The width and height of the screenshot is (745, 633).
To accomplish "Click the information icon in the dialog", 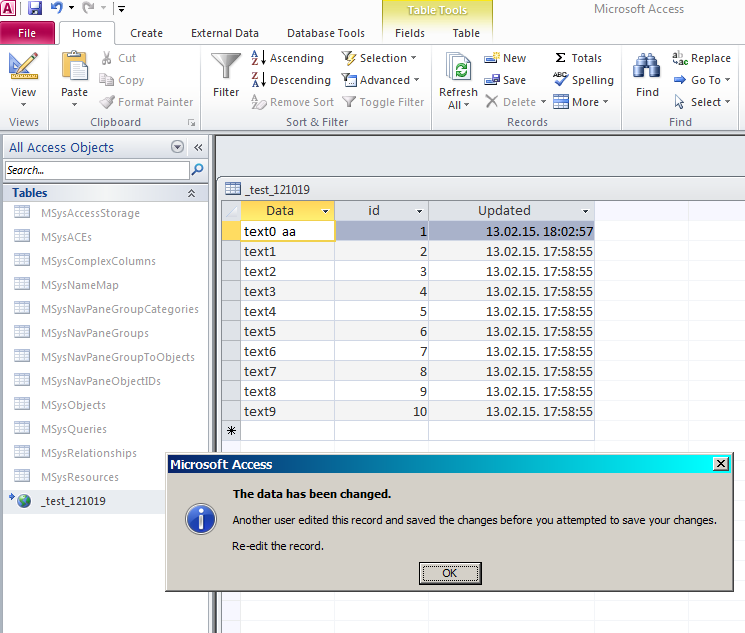I will [201, 519].
